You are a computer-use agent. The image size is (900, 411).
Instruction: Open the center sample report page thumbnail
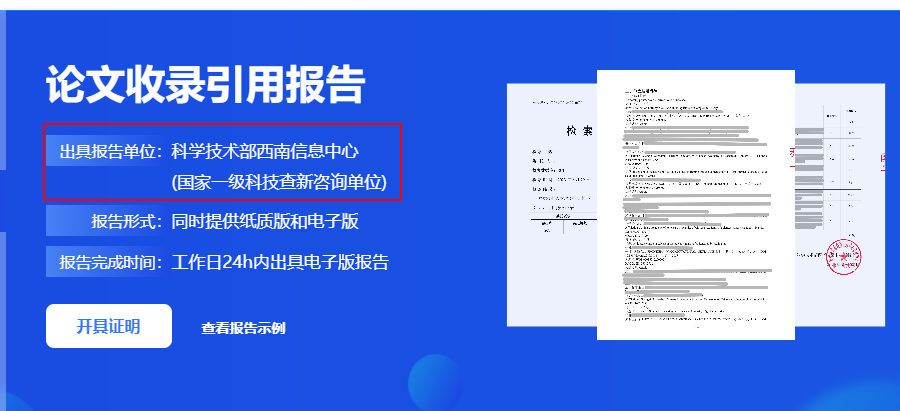696,205
